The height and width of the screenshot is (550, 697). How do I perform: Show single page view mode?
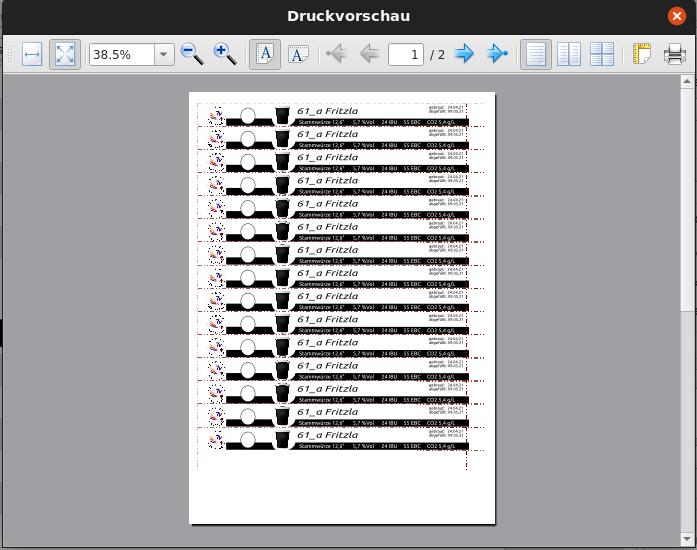coord(536,54)
